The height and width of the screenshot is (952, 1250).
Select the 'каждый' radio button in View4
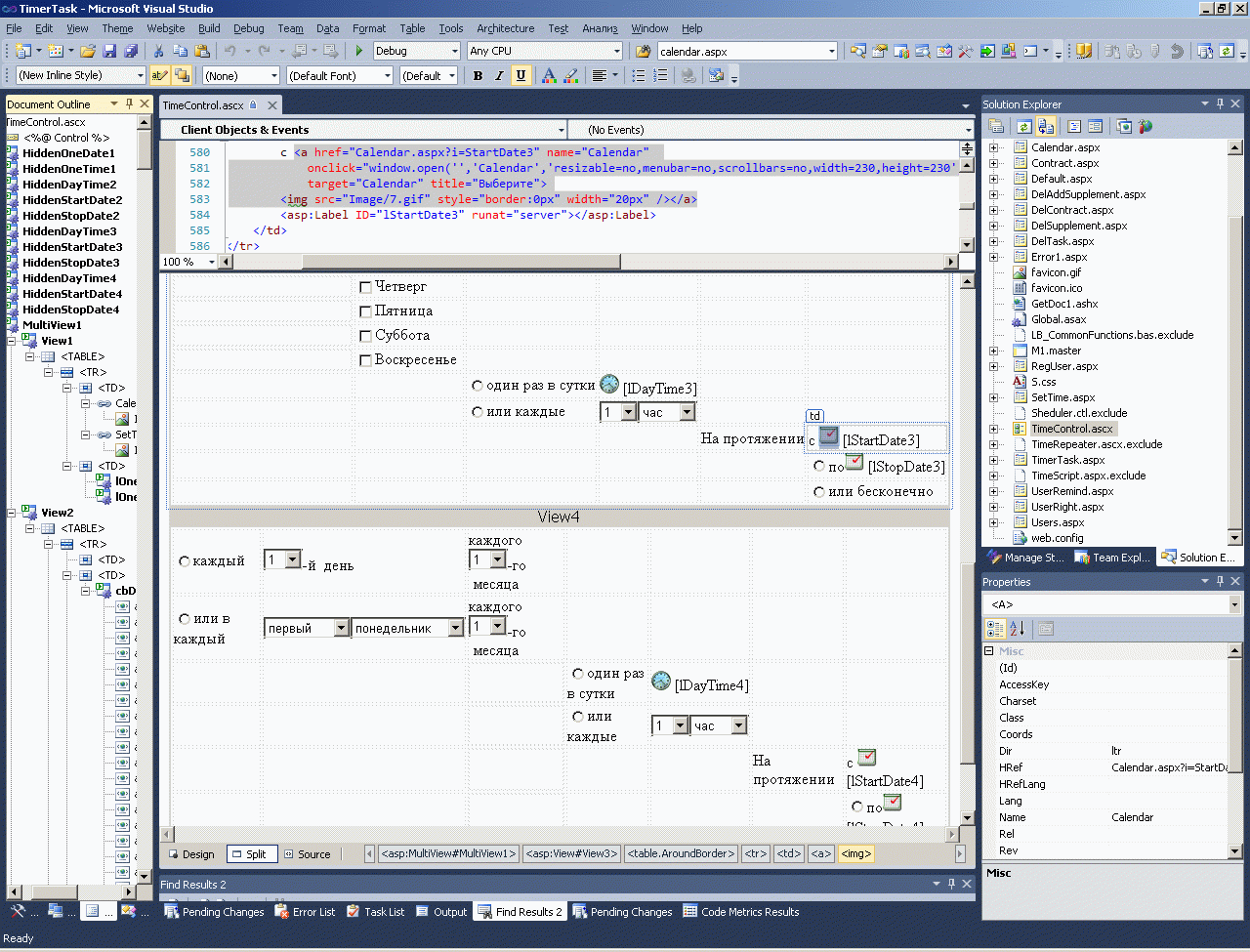click(185, 561)
